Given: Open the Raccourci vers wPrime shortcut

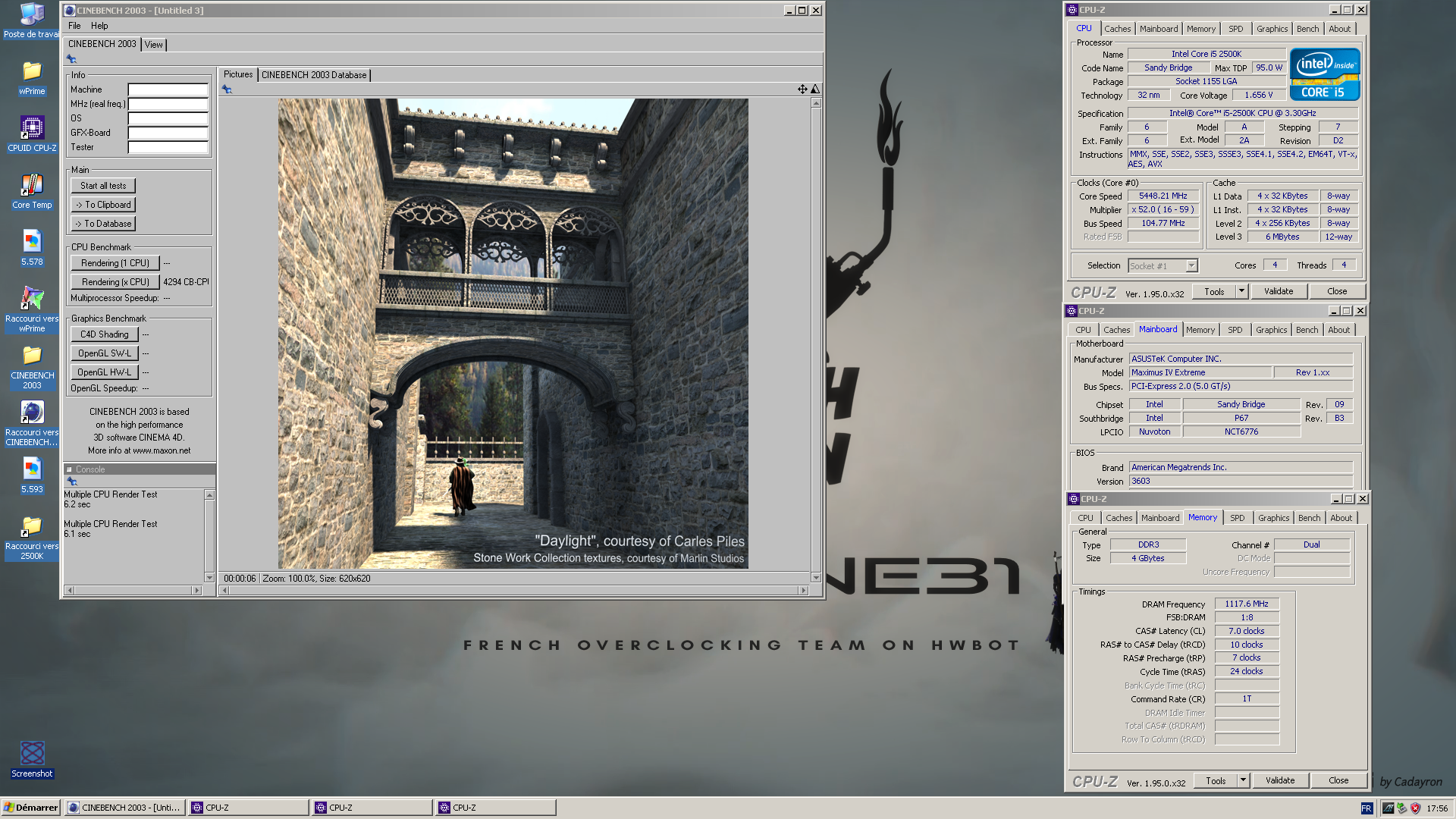Looking at the screenshot, I should (x=32, y=309).
